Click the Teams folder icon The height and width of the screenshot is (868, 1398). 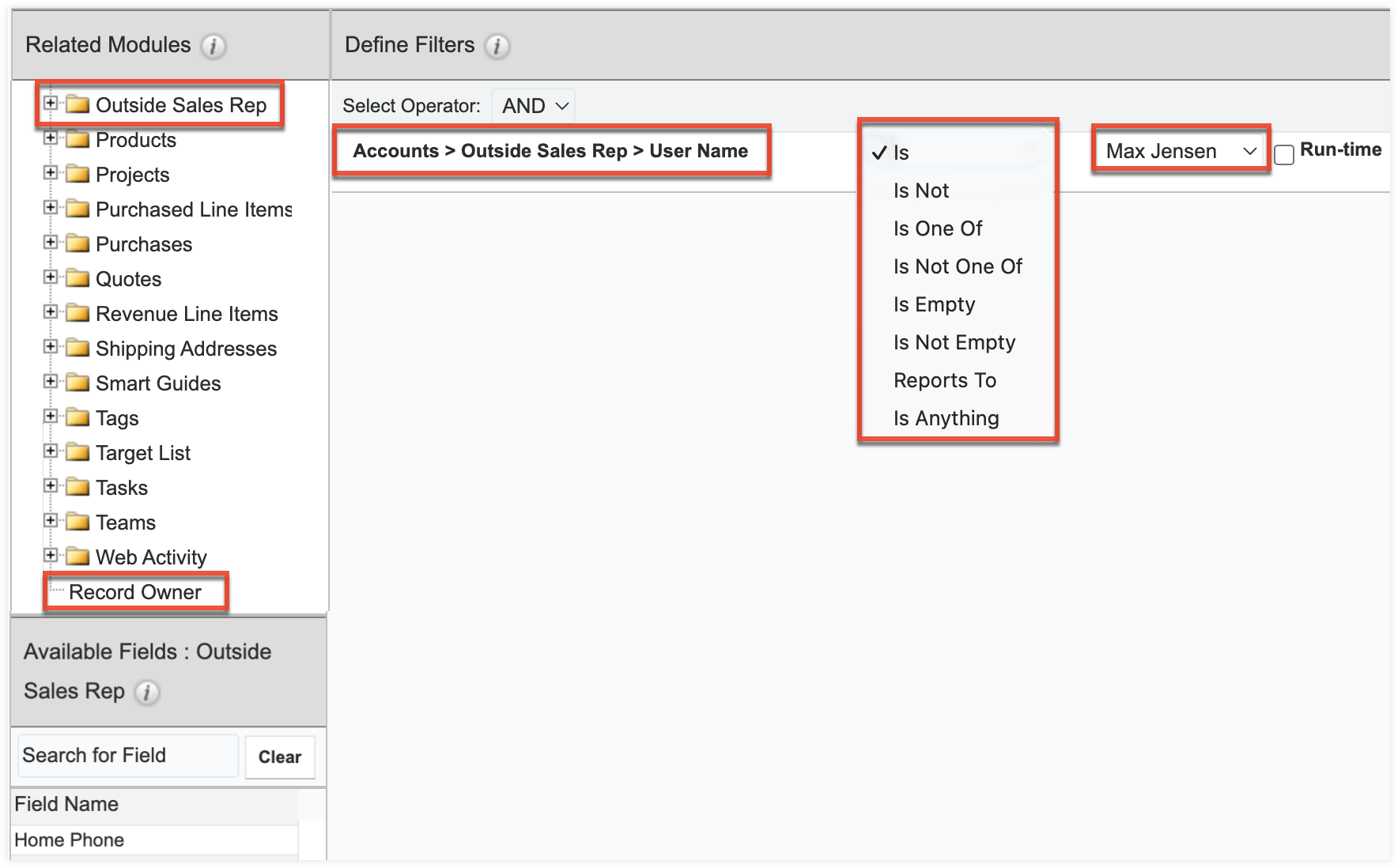(77, 522)
